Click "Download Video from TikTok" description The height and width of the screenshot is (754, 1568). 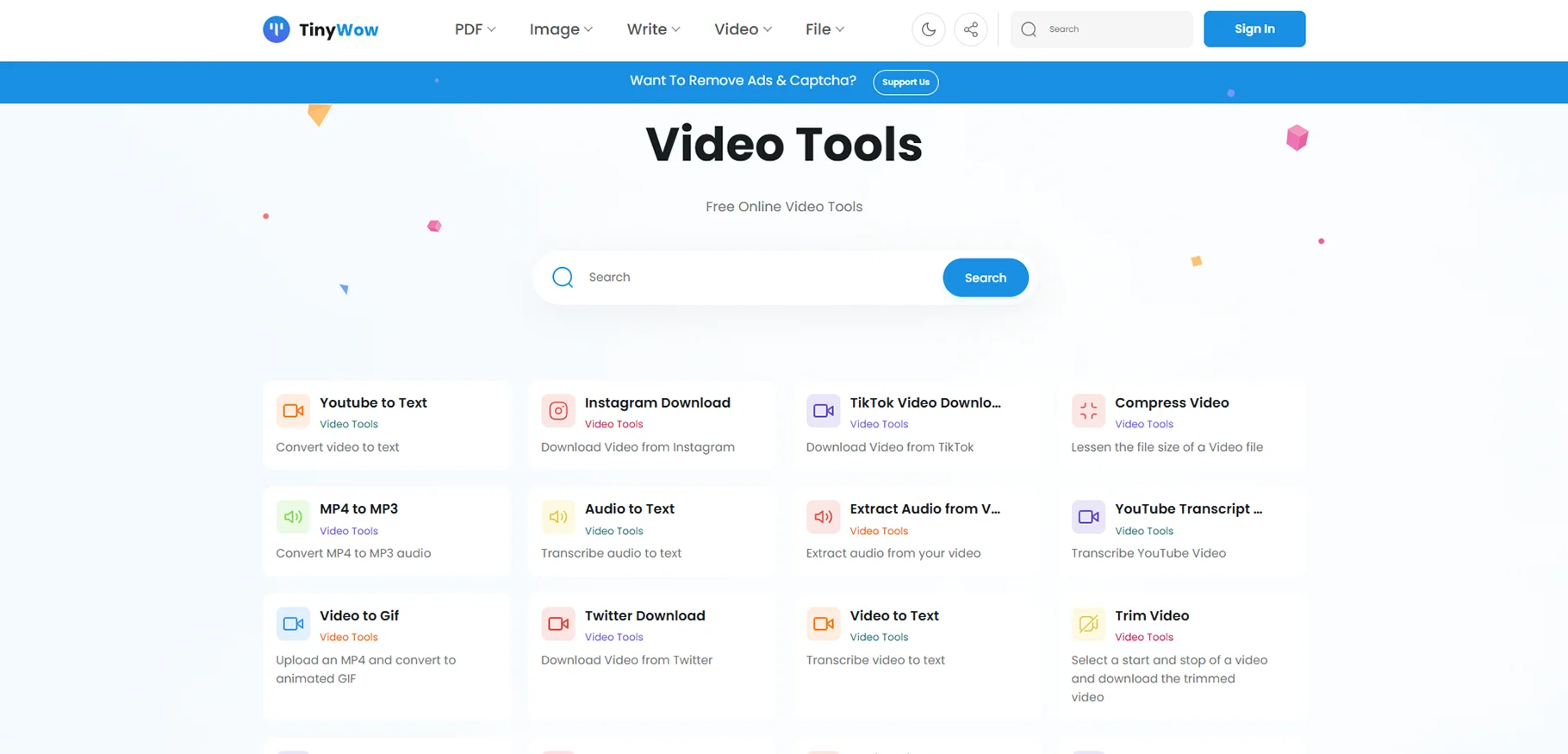[x=890, y=447]
